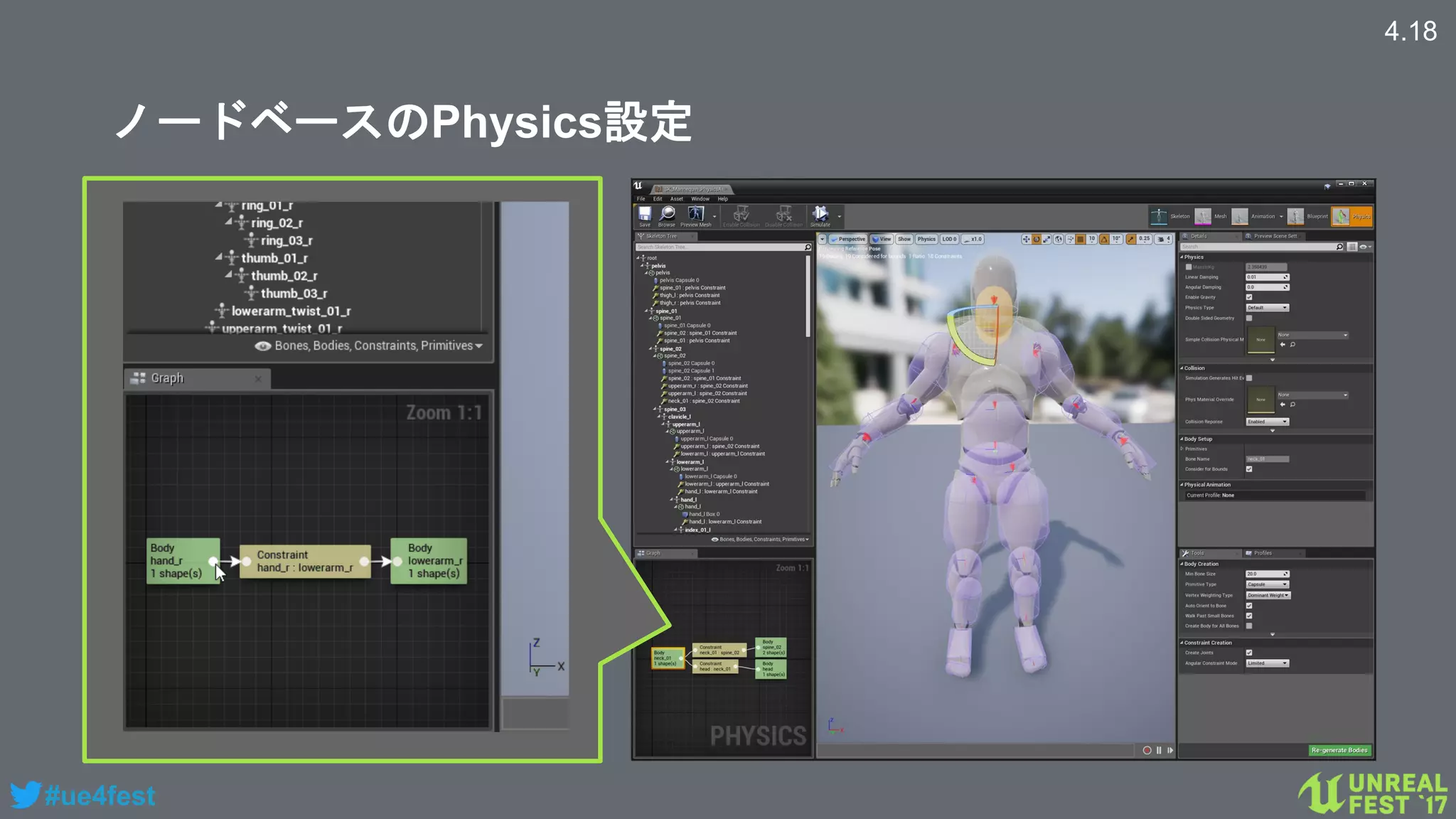Open the Physics Type Default dropdown
Viewport: 1456px width, 819px height.
point(1267,308)
